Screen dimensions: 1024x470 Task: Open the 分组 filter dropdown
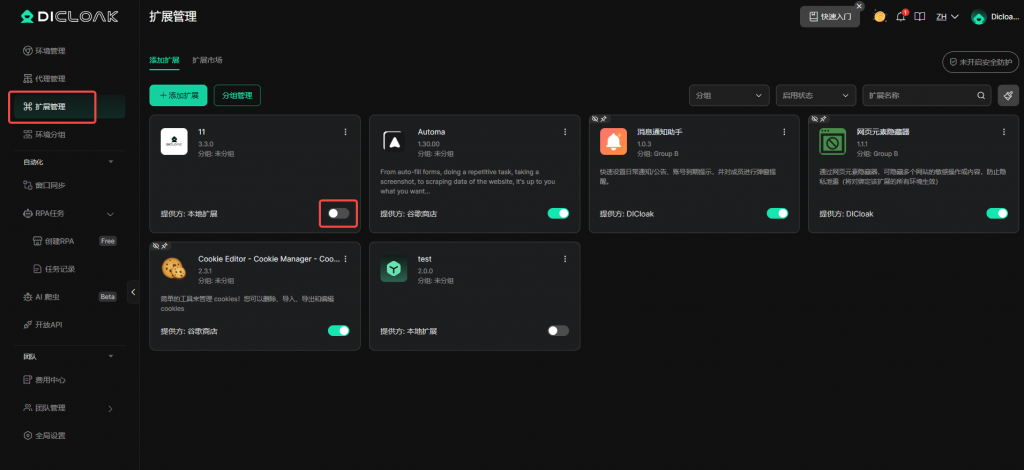[x=727, y=95]
